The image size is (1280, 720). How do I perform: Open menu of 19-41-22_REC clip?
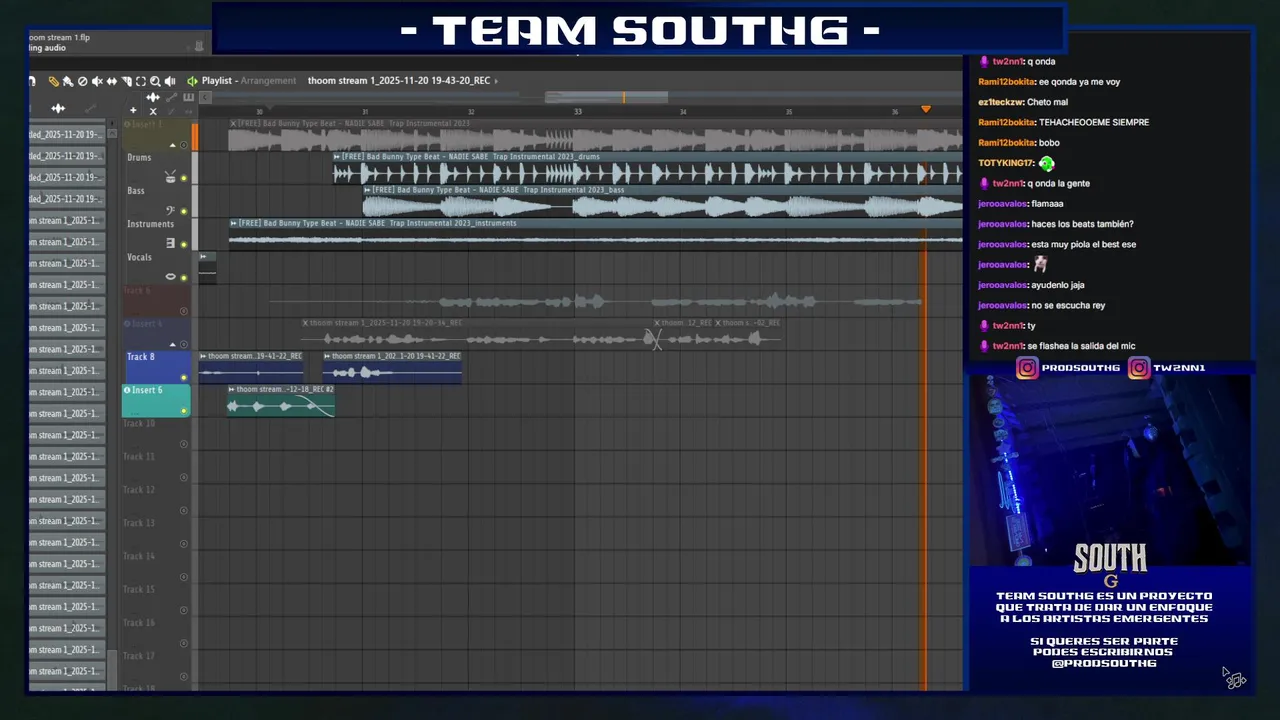point(328,356)
